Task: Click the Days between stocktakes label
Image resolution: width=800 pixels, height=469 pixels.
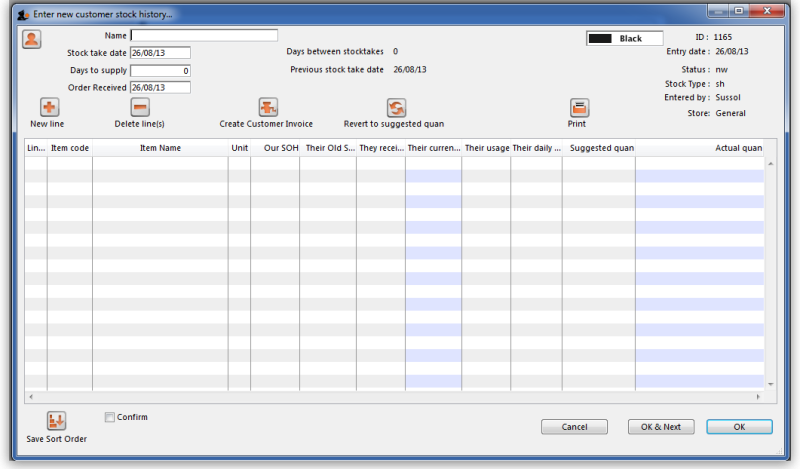Action: point(335,52)
